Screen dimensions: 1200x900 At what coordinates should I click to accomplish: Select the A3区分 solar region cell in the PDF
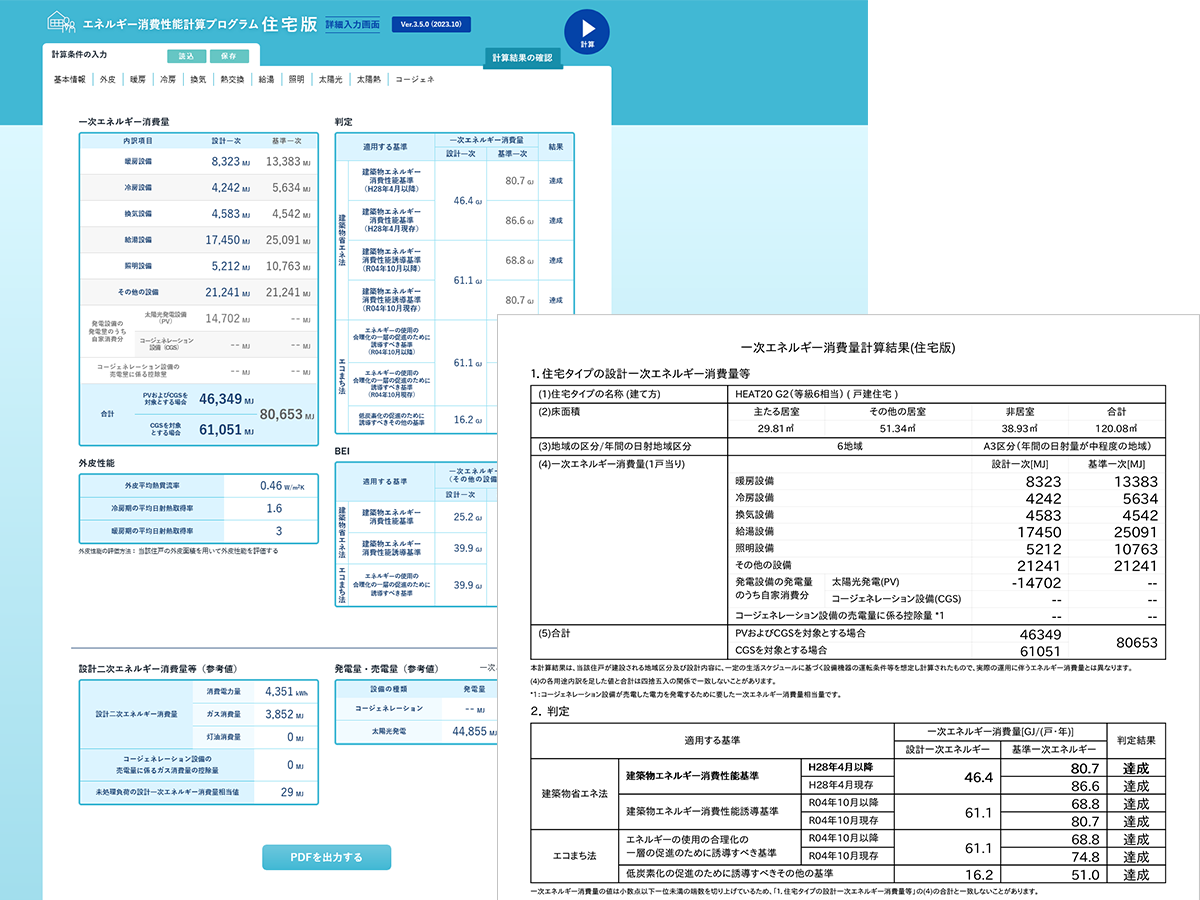pos(1067,446)
